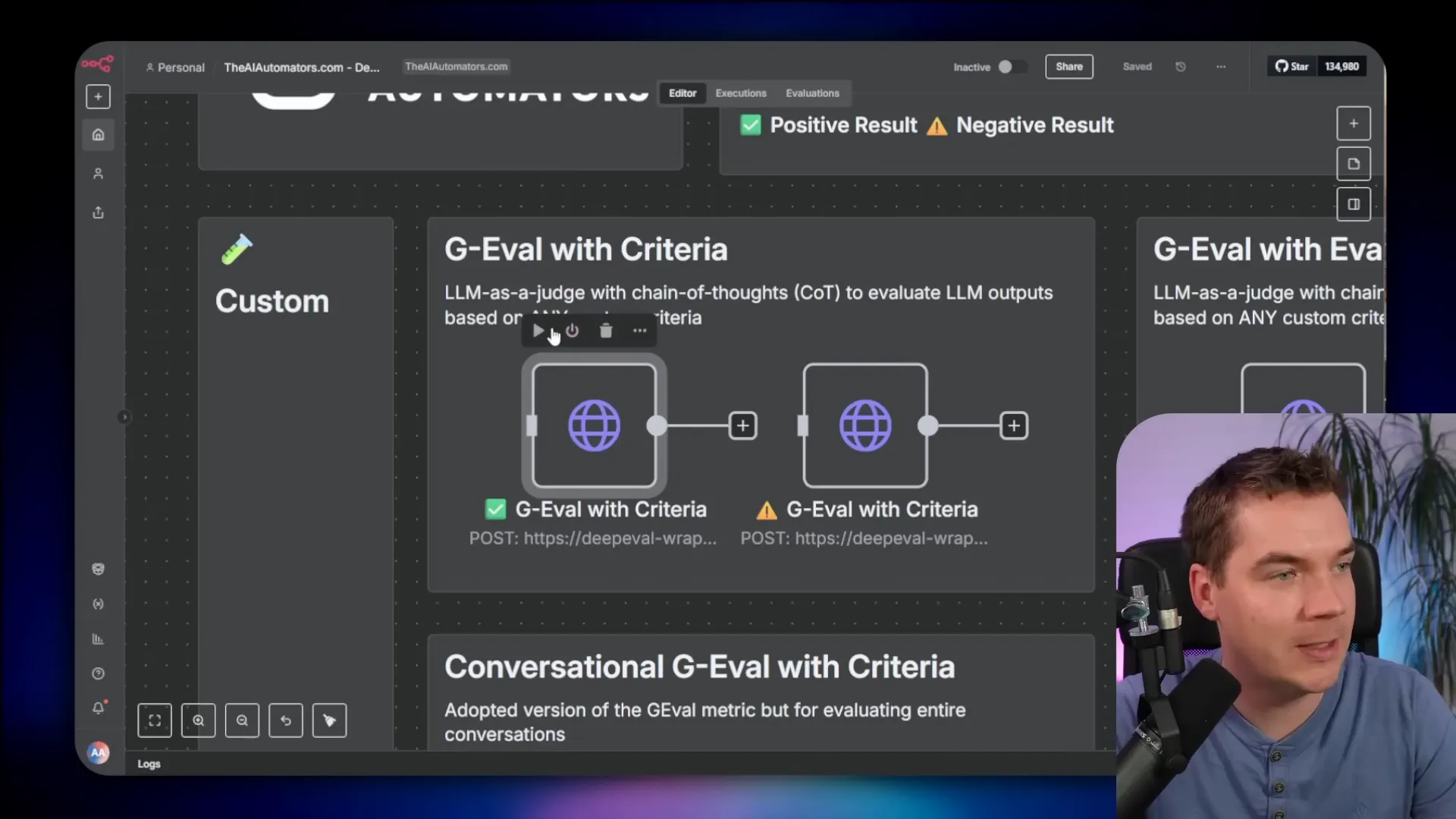Click the Saved status label

point(1137,67)
